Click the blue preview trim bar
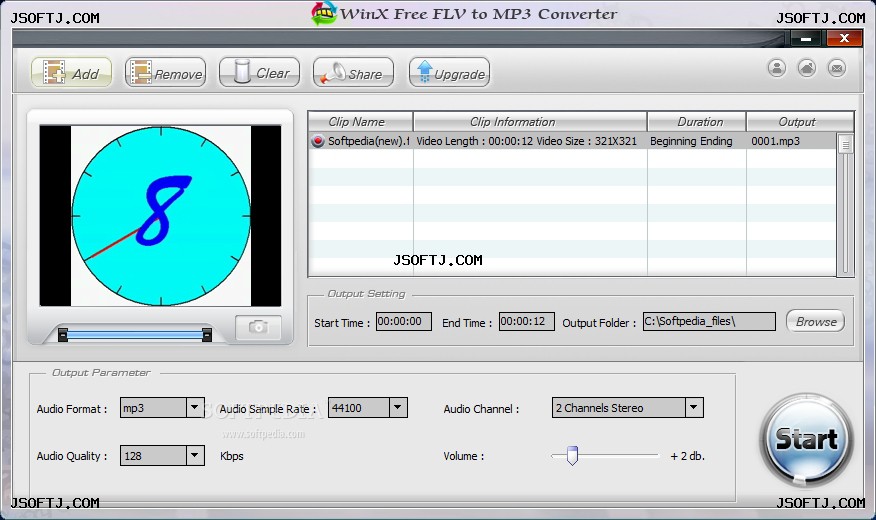Image resolution: width=876 pixels, height=520 pixels. click(x=135, y=335)
